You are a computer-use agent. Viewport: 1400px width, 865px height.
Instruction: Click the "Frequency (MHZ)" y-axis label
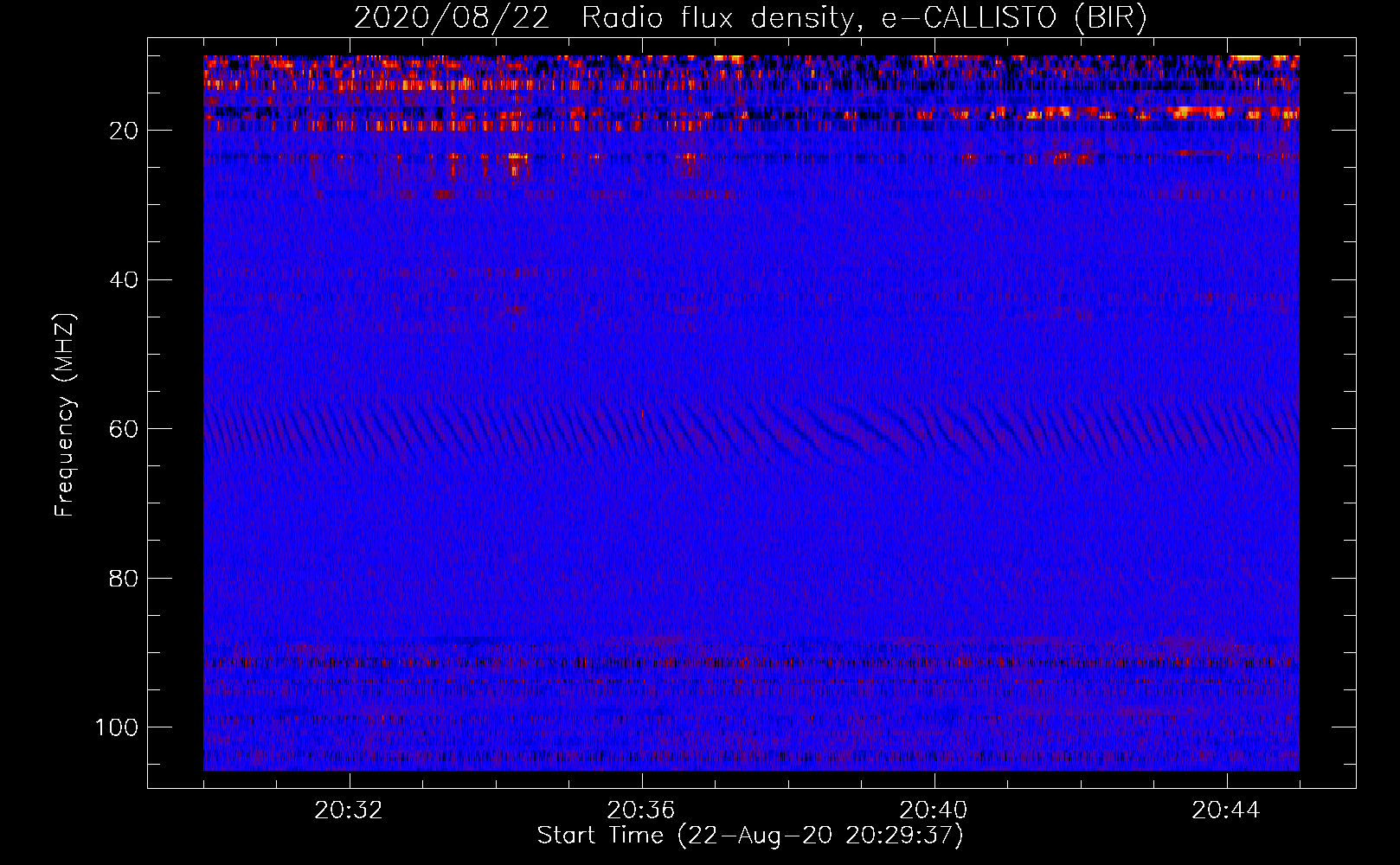tap(65, 414)
